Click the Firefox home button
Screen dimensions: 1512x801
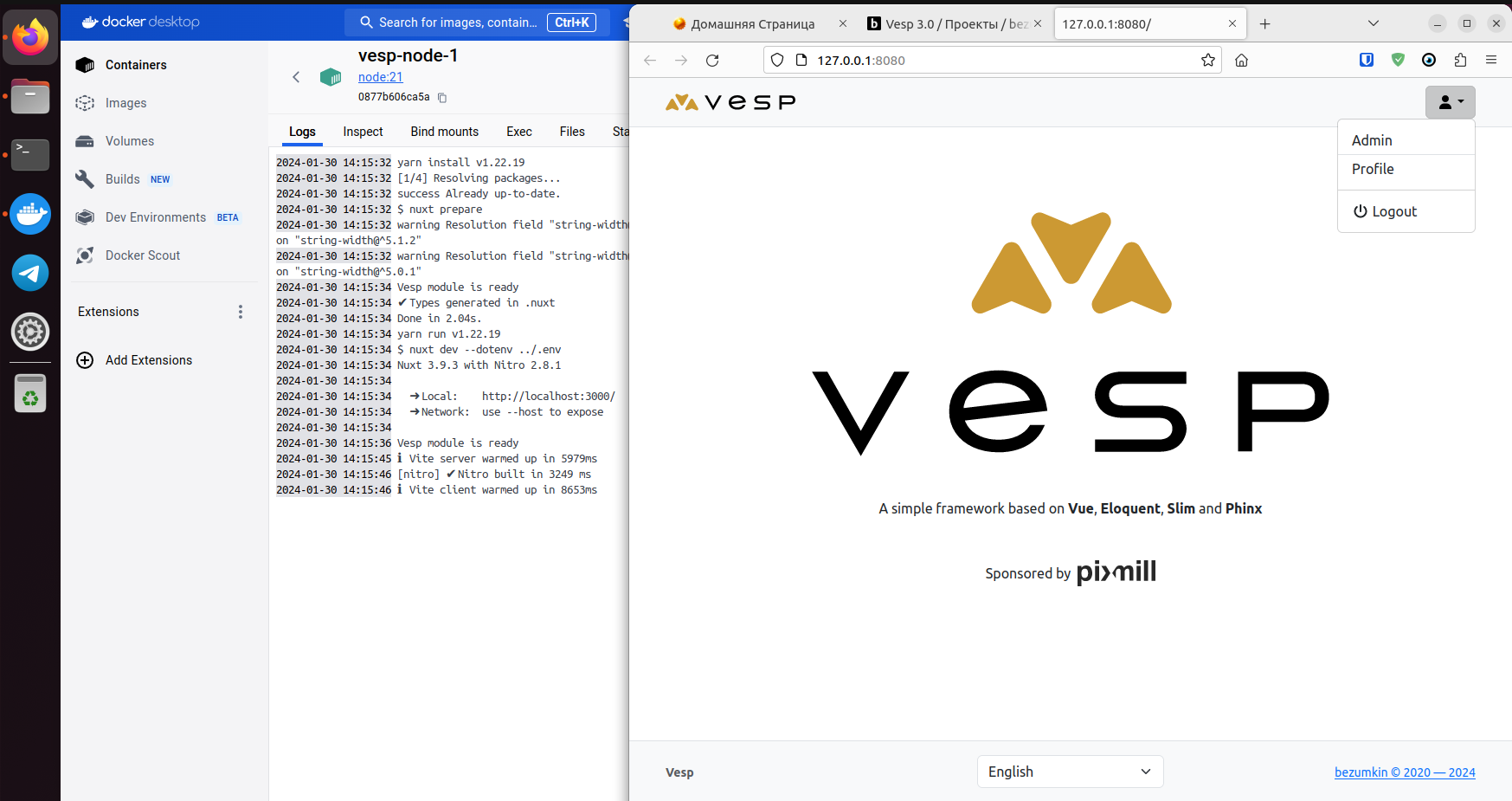[x=1241, y=60]
